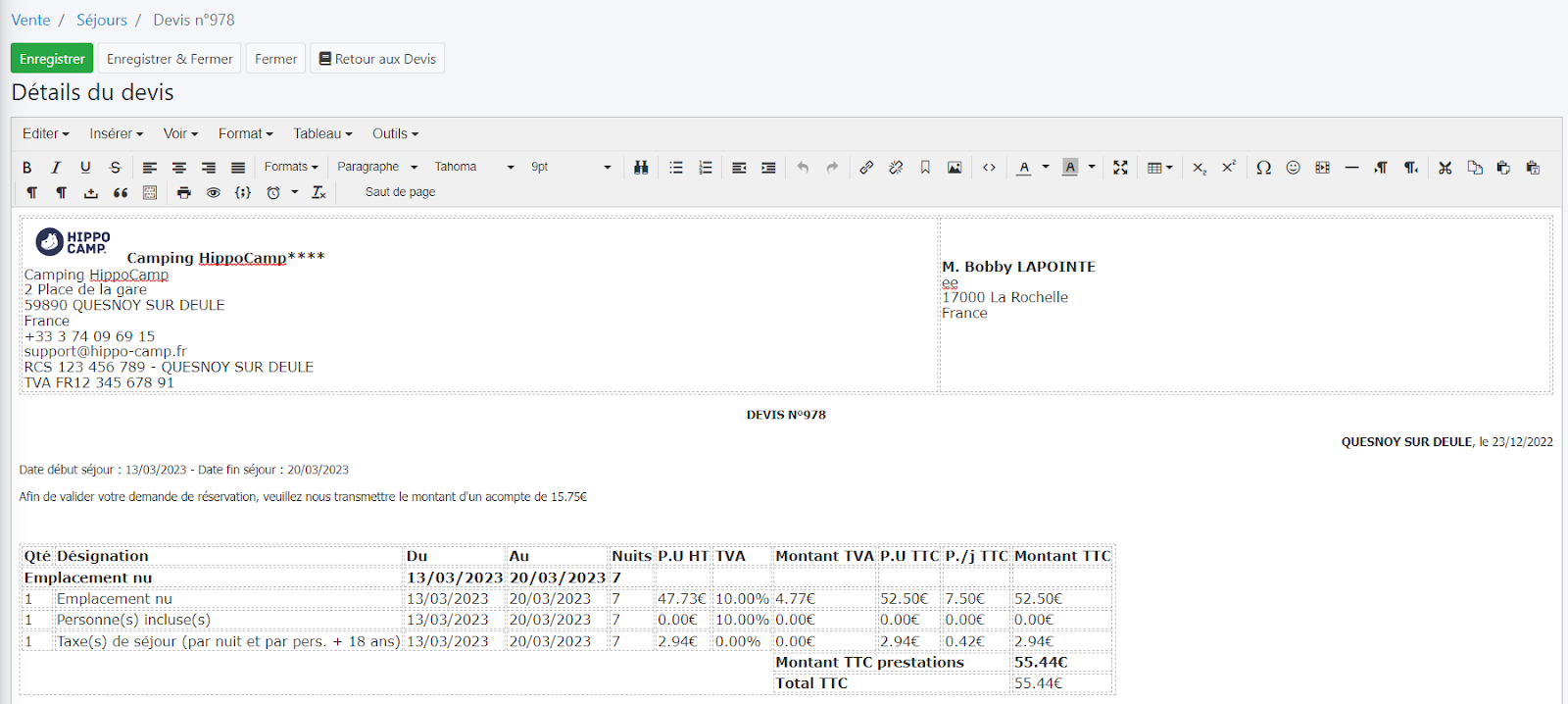
Task: Click Retour aux Devis button
Action: pos(377,59)
